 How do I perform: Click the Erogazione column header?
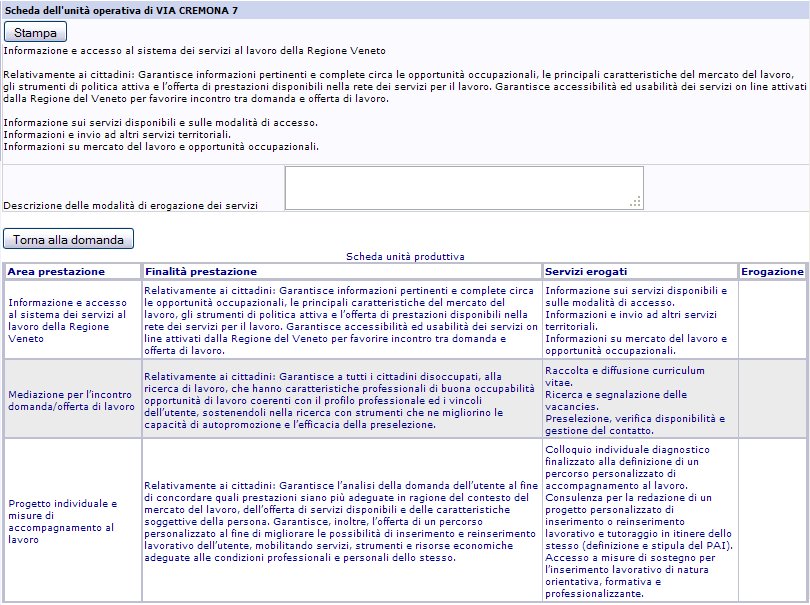coord(772,271)
